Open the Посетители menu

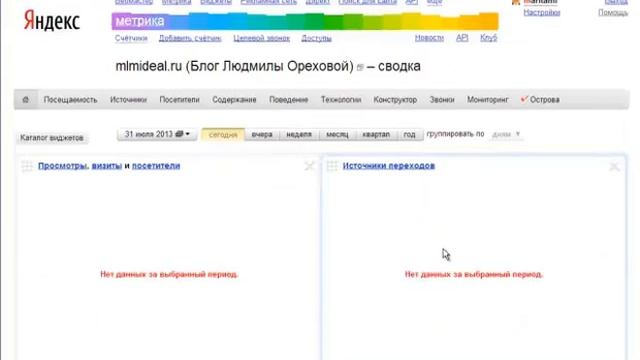pyautogui.click(x=179, y=100)
